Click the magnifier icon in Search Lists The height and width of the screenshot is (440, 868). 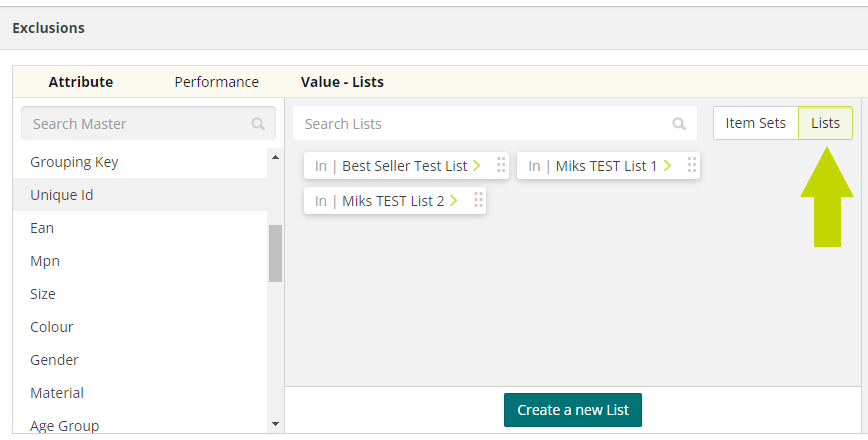tap(679, 123)
